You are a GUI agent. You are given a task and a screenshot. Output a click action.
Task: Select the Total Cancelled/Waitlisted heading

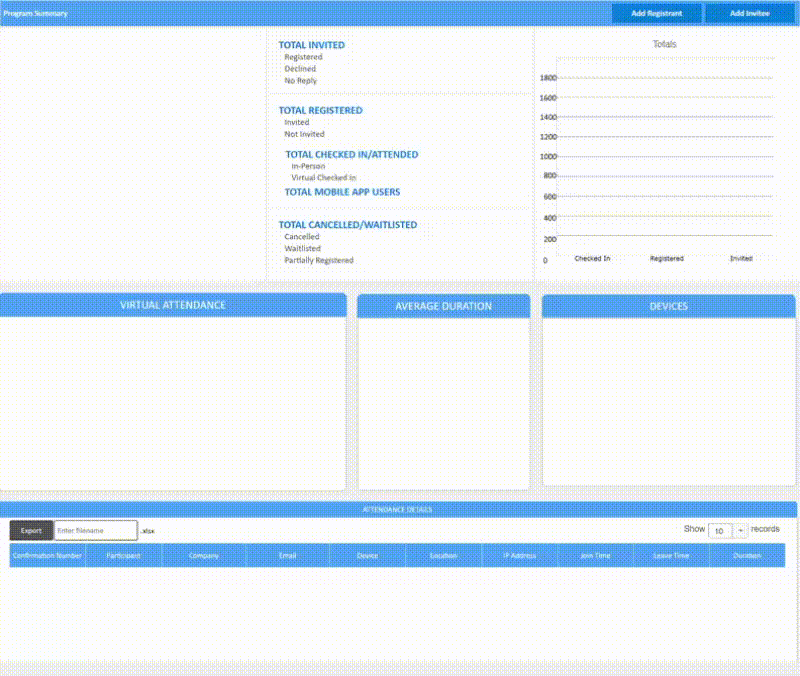point(347,225)
